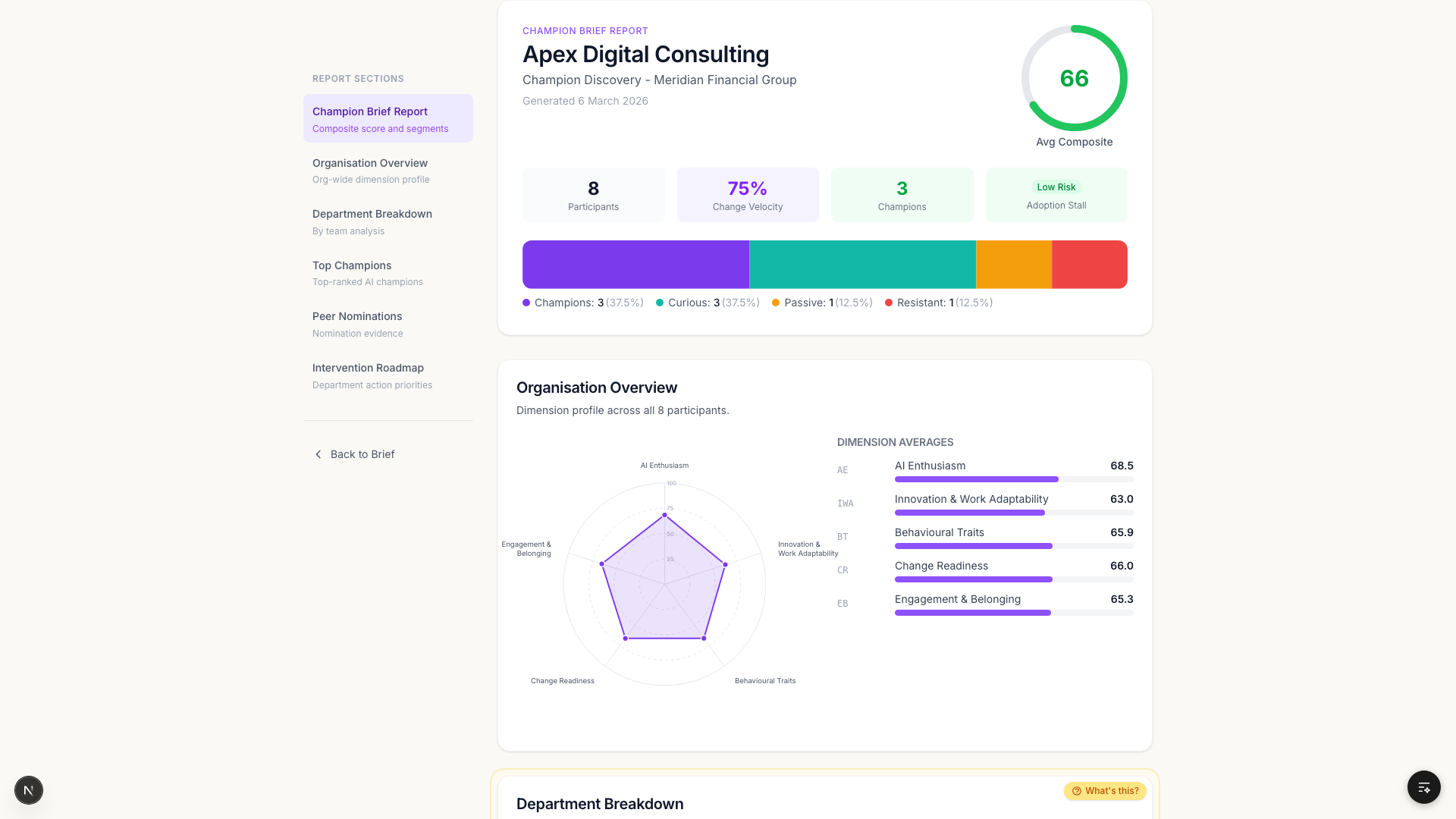Click the teal Curious legend dot

point(660,303)
